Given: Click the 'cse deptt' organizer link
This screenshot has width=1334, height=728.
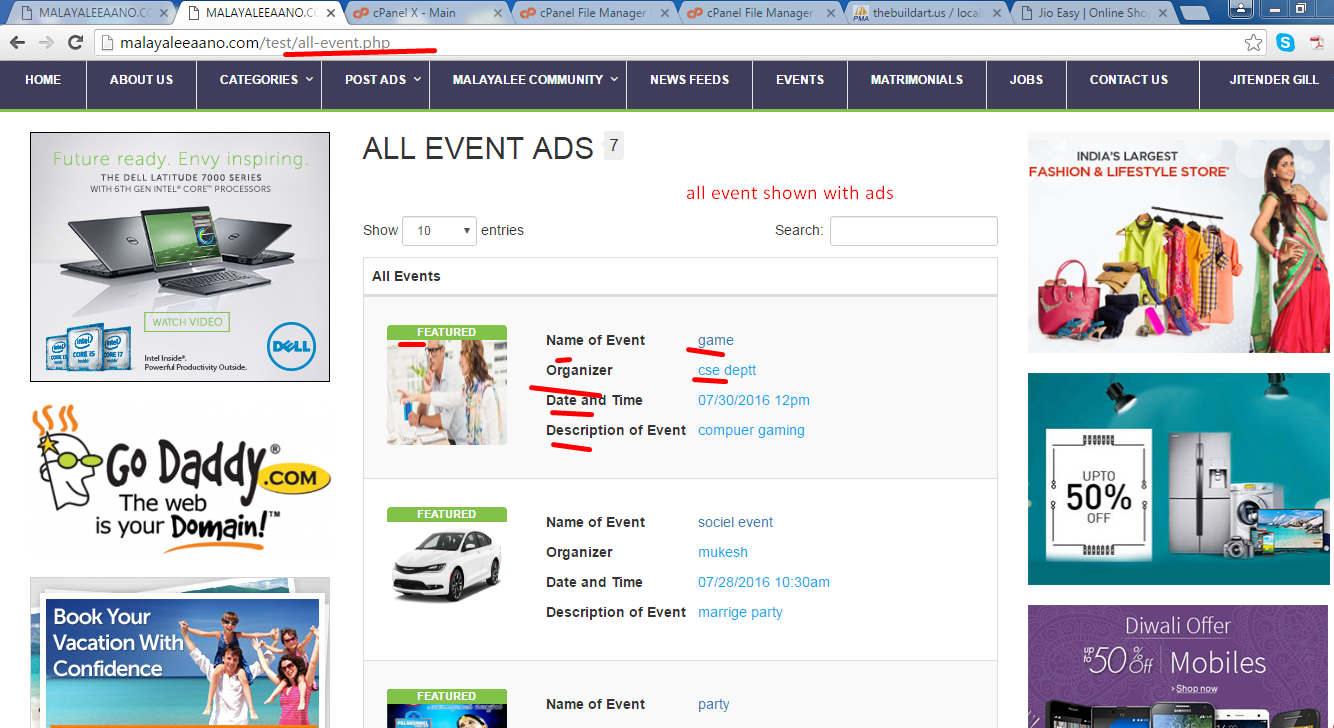Looking at the screenshot, I should pyautogui.click(x=726, y=370).
